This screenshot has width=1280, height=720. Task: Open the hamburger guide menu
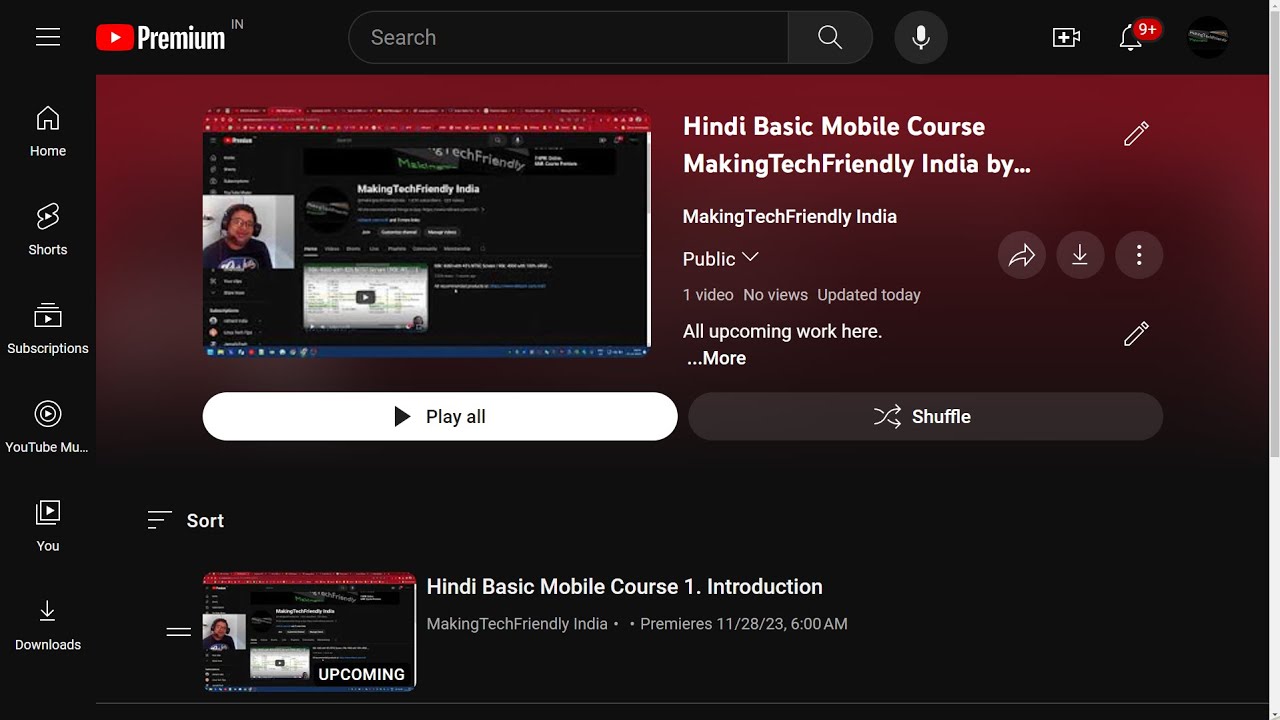tap(48, 37)
